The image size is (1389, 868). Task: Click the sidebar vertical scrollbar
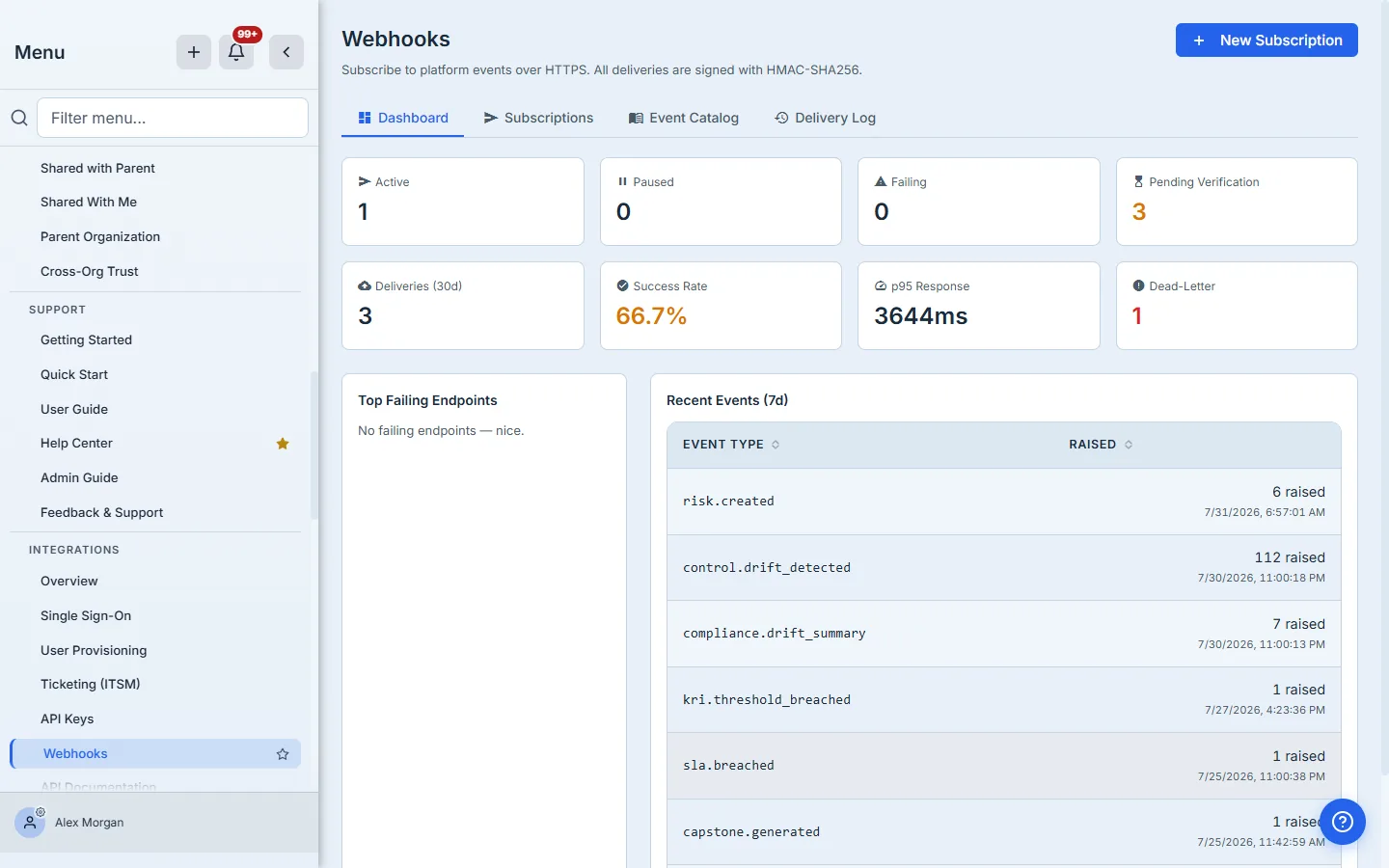coord(313,446)
